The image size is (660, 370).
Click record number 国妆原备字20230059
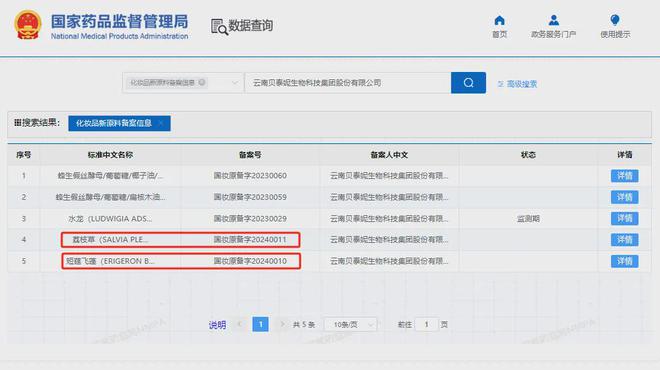tap(250, 197)
